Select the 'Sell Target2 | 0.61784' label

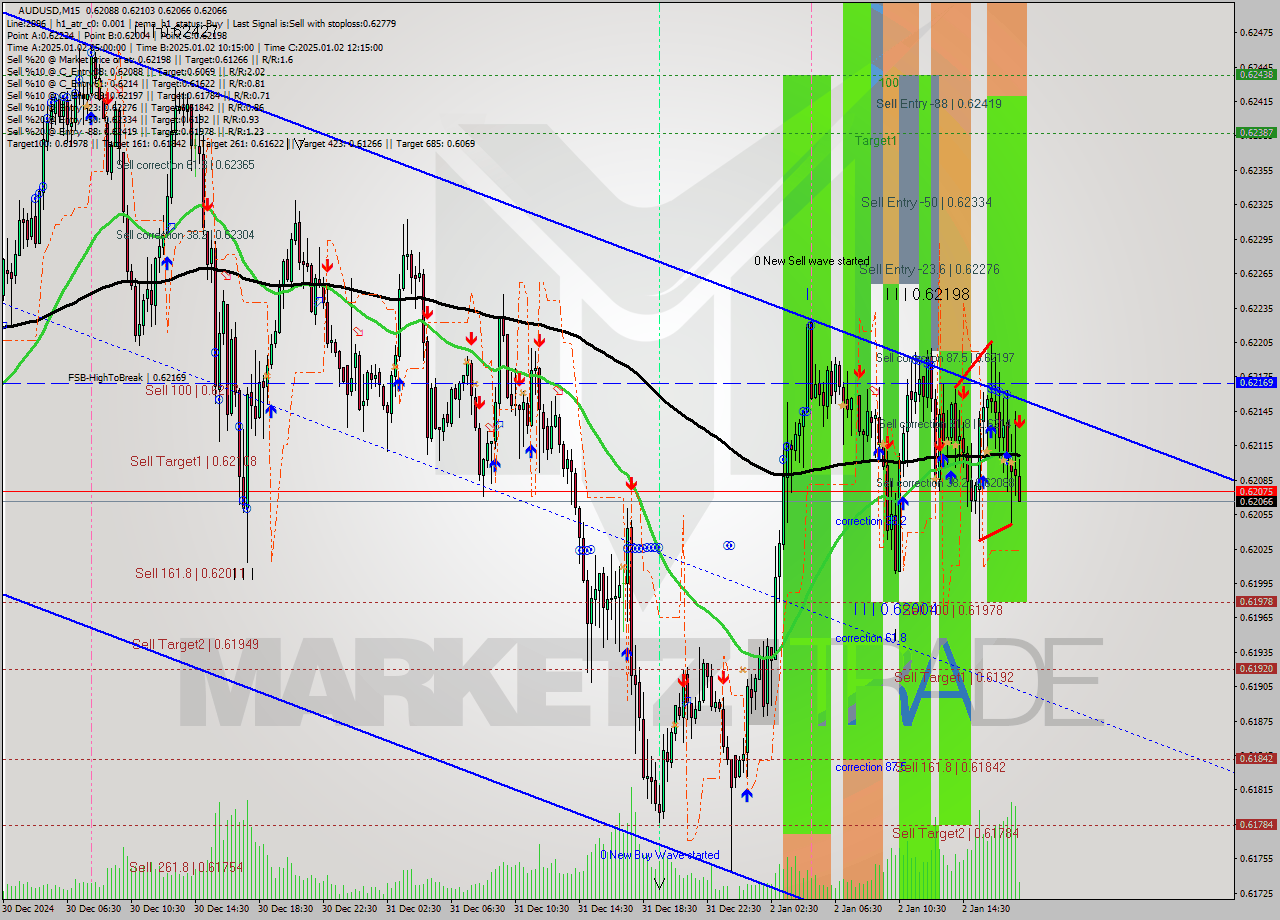[x=957, y=833]
